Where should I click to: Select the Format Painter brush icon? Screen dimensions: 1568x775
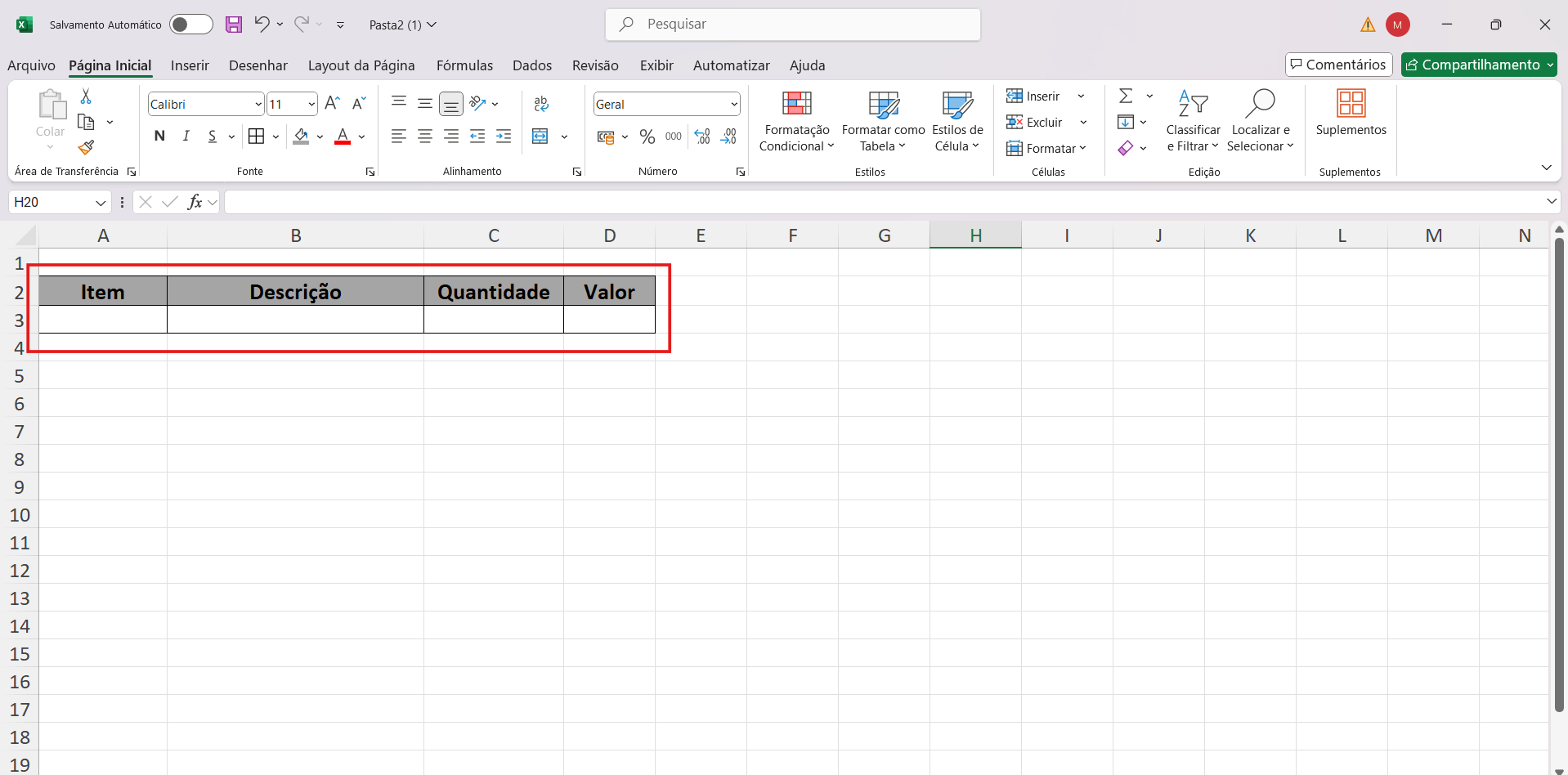[x=86, y=147]
